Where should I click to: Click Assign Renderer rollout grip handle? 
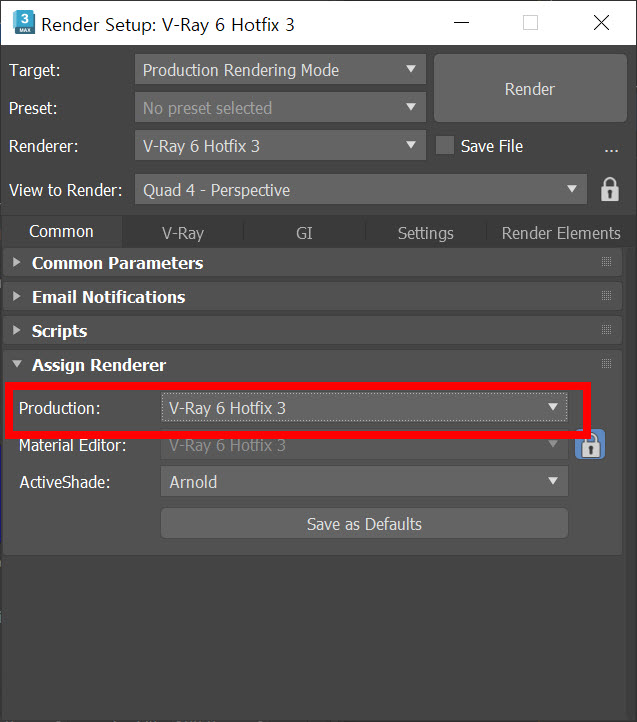pos(606,364)
